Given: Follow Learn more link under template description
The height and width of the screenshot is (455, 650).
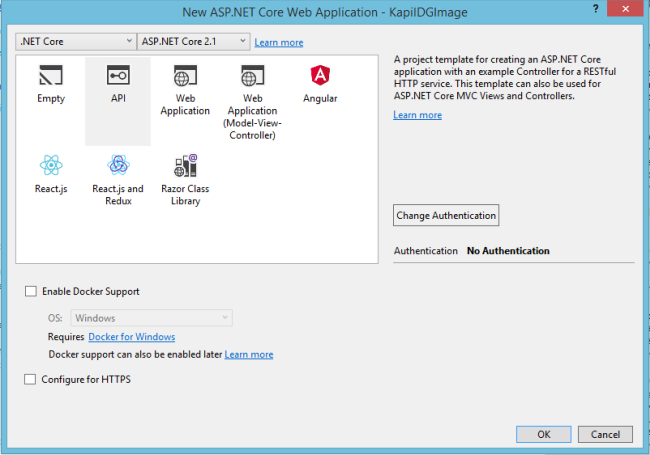Looking at the screenshot, I should 417,115.
